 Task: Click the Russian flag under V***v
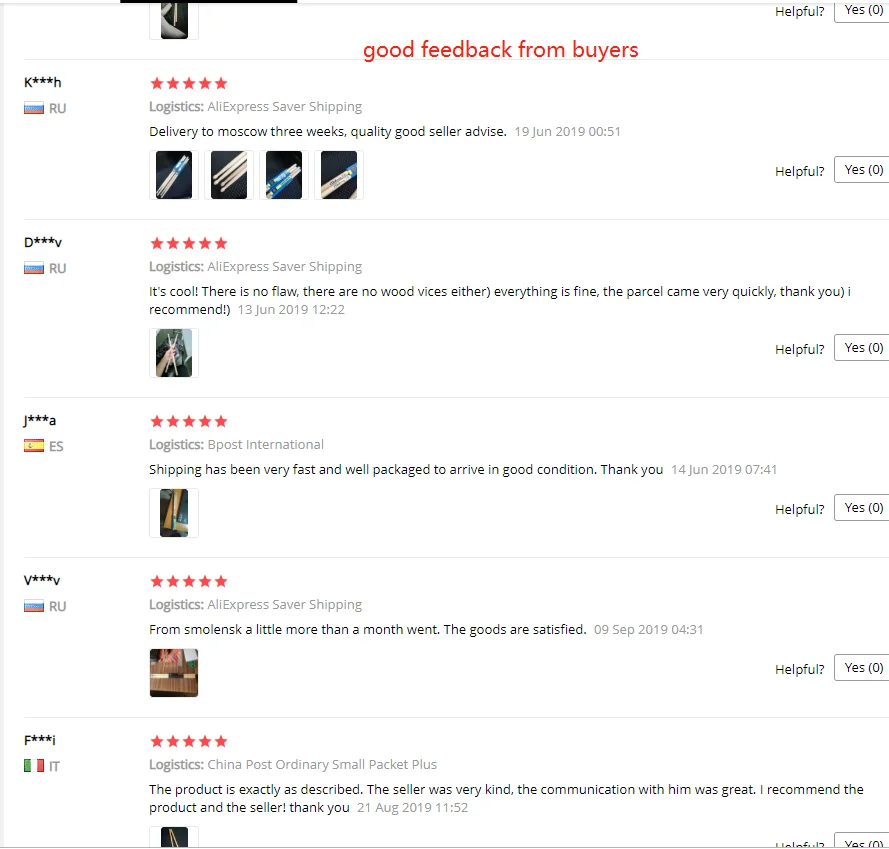pos(34,606)
